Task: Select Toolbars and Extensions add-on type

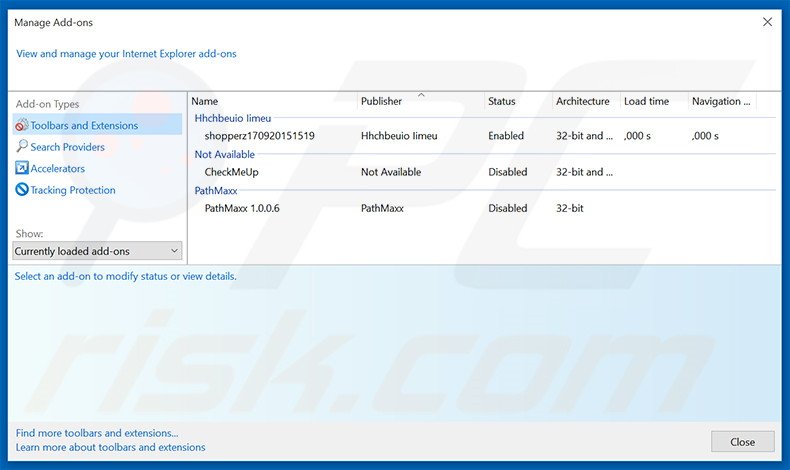Action: (97, 125)
